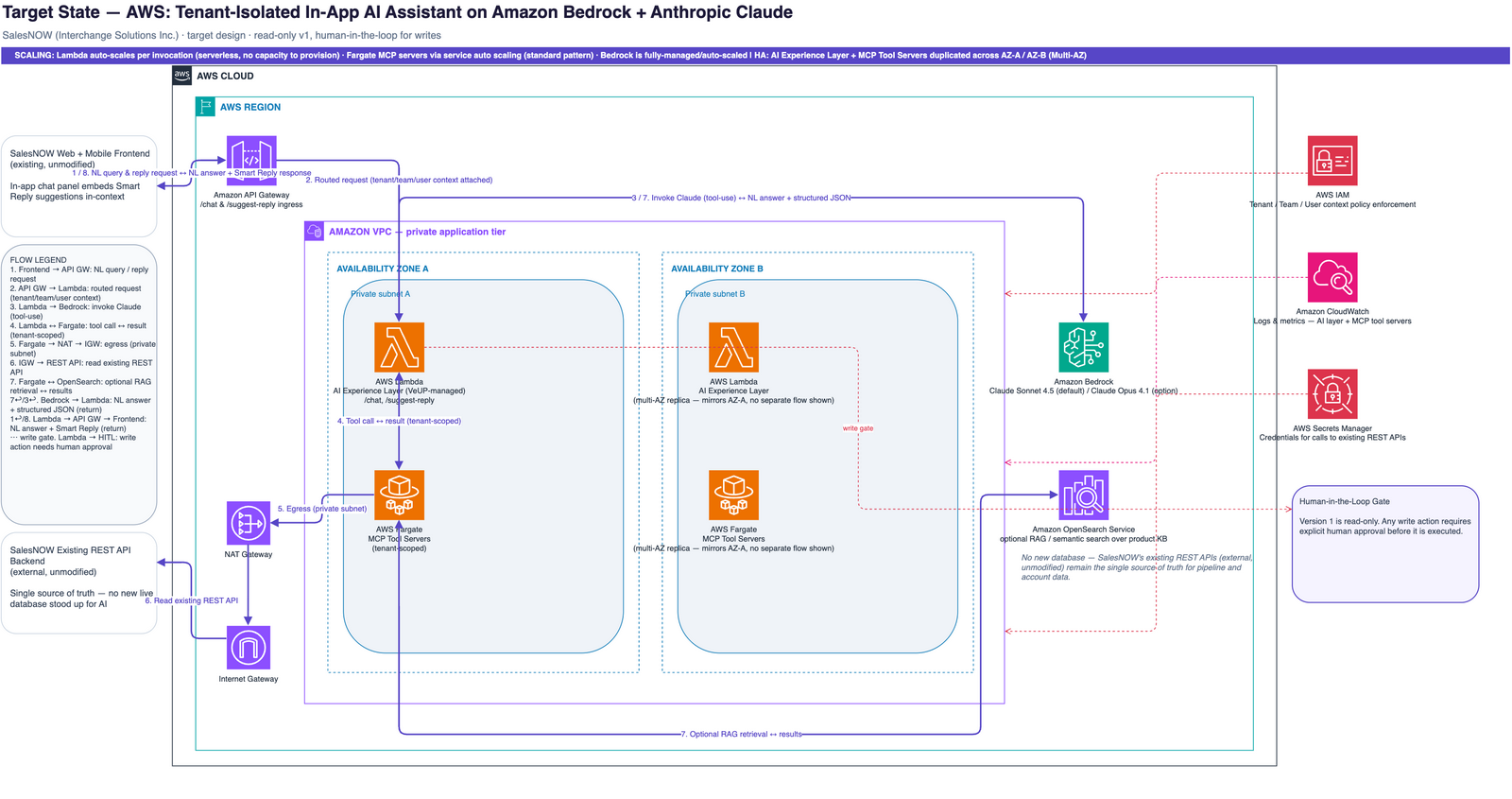Screen dimensions: 1512x799
Task: Select the "6. Read existing REST API" label
Action: point(192,600)
